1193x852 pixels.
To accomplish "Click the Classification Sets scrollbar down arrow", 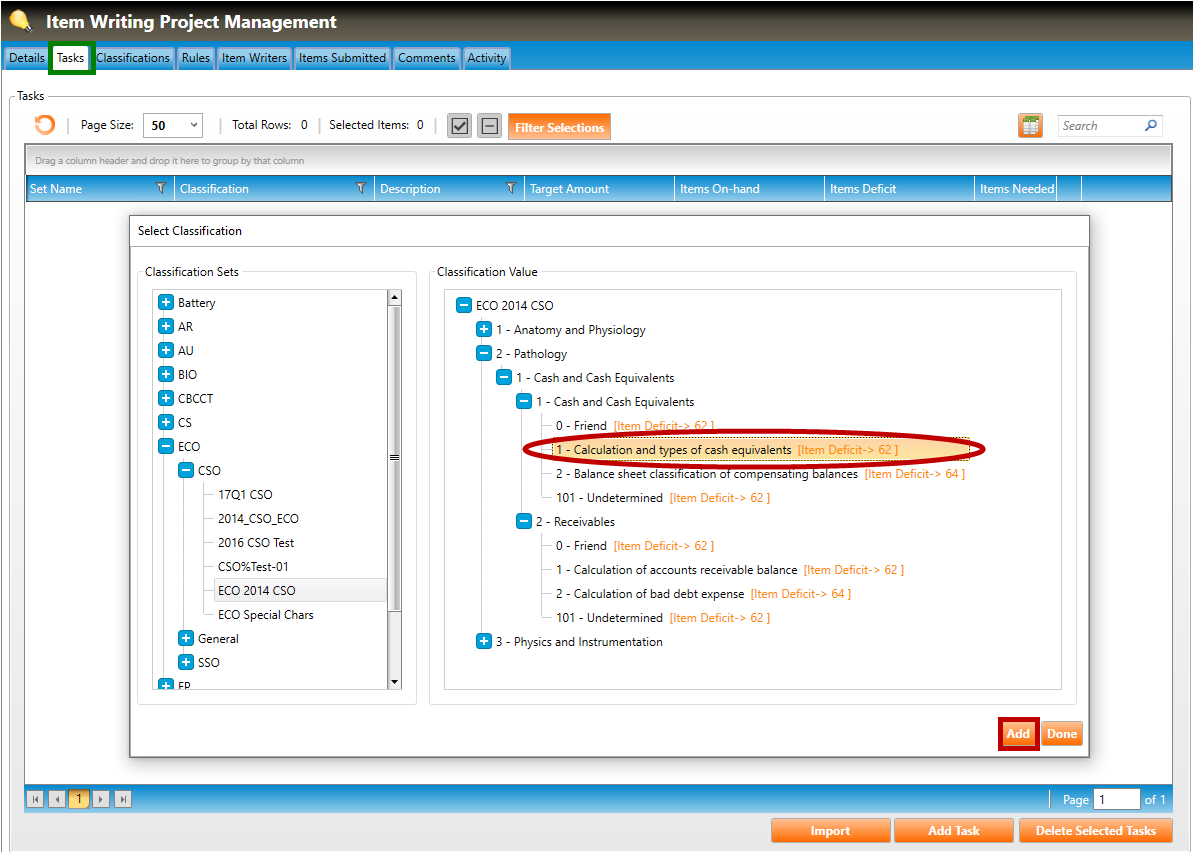I will point(394,681).
